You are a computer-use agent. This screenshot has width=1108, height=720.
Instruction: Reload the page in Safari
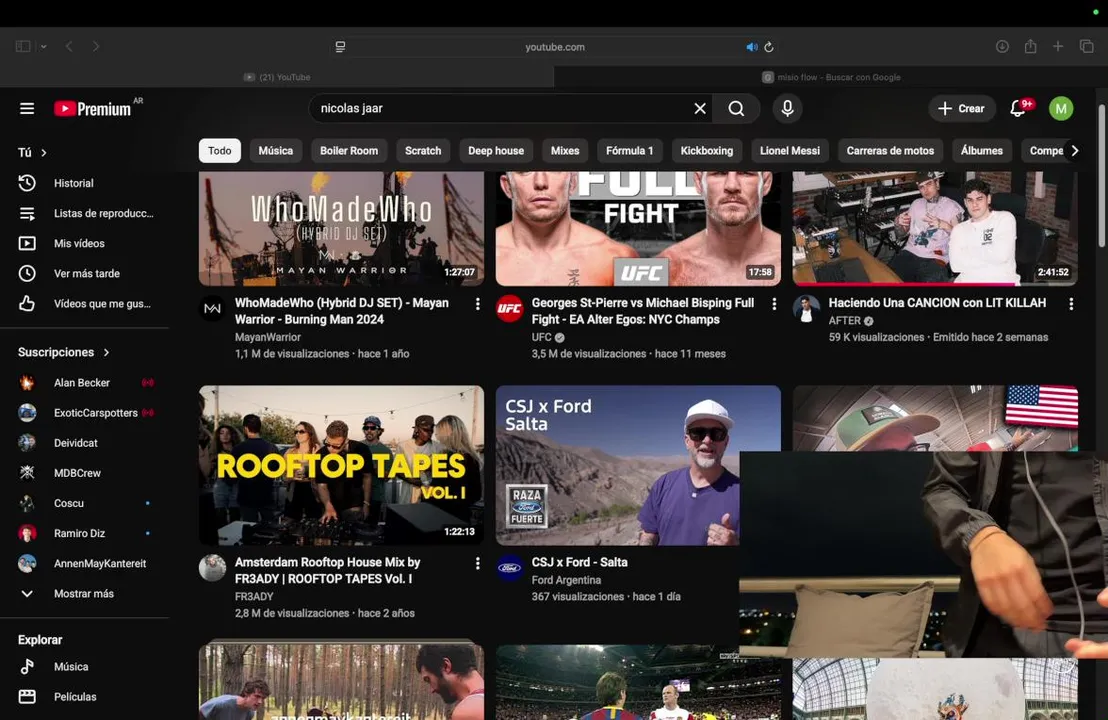click(x=769, y=47)
